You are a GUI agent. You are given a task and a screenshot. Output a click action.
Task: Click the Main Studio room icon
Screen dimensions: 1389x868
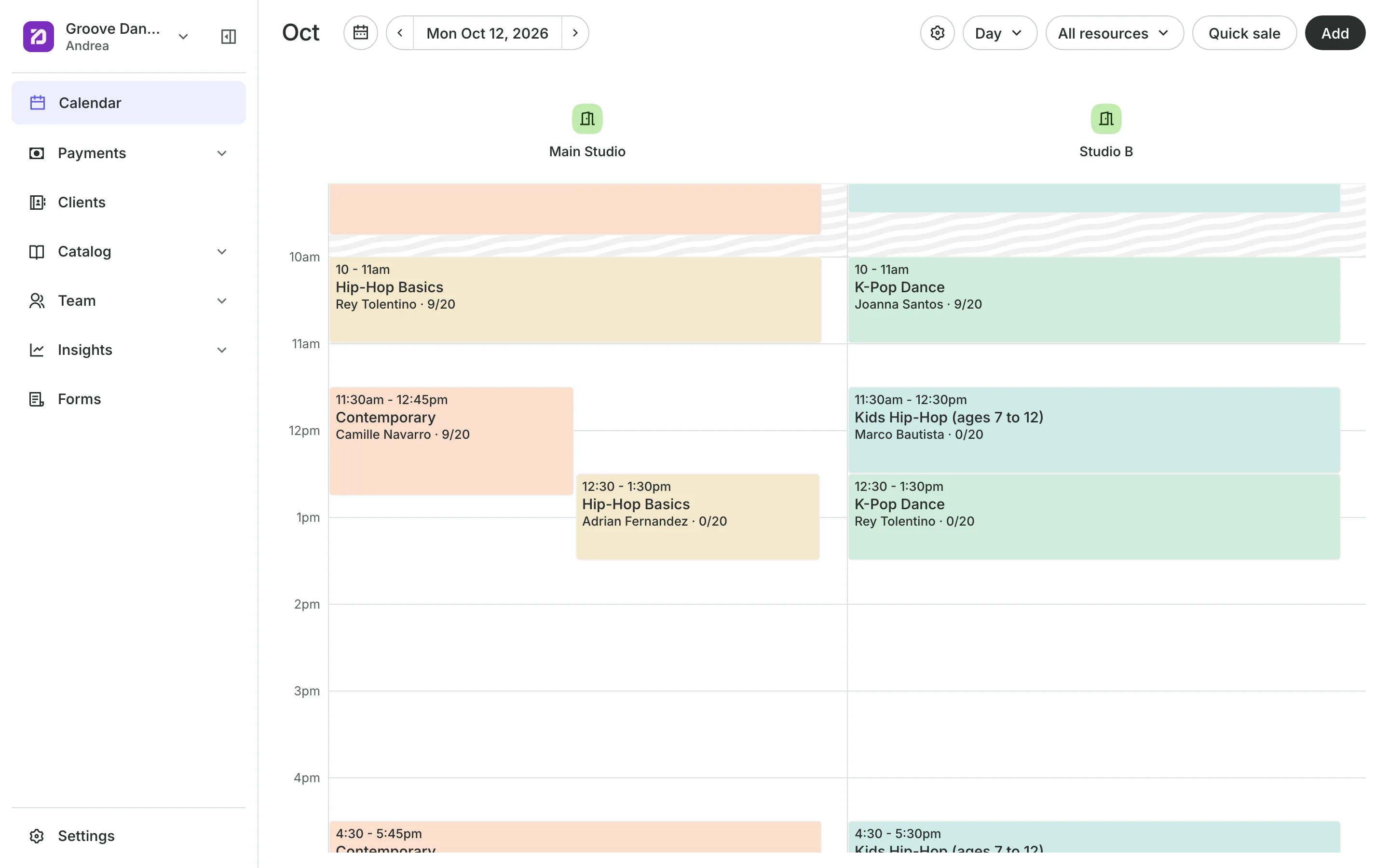coord(587,119)
